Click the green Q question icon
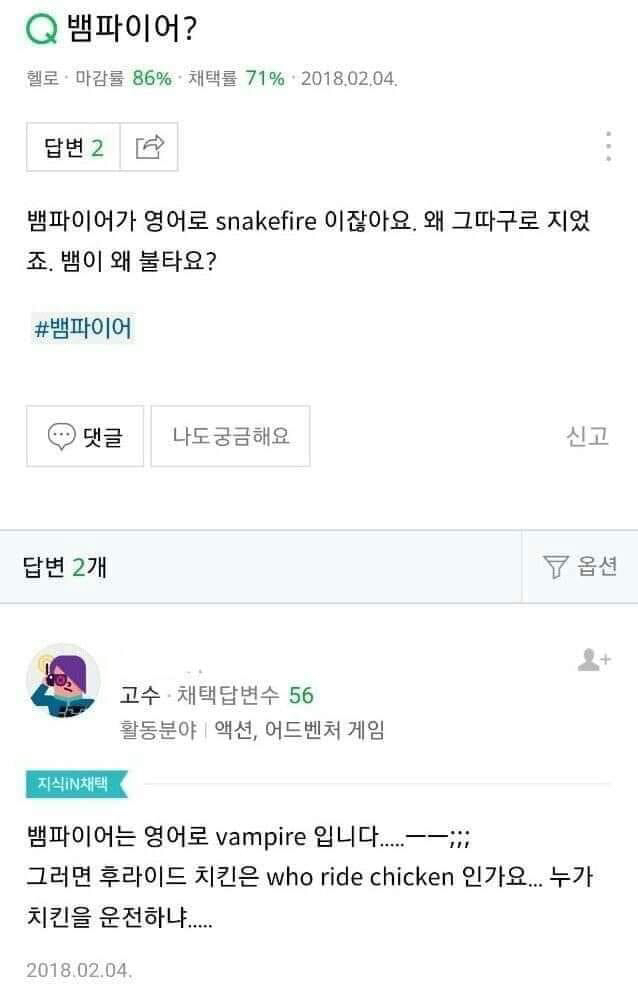Image resolution: width=638 pixels, height=997 pixels. [41, 29]
